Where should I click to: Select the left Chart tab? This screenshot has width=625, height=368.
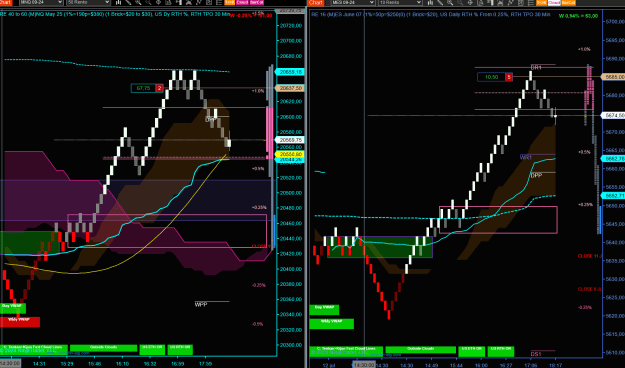6,2
